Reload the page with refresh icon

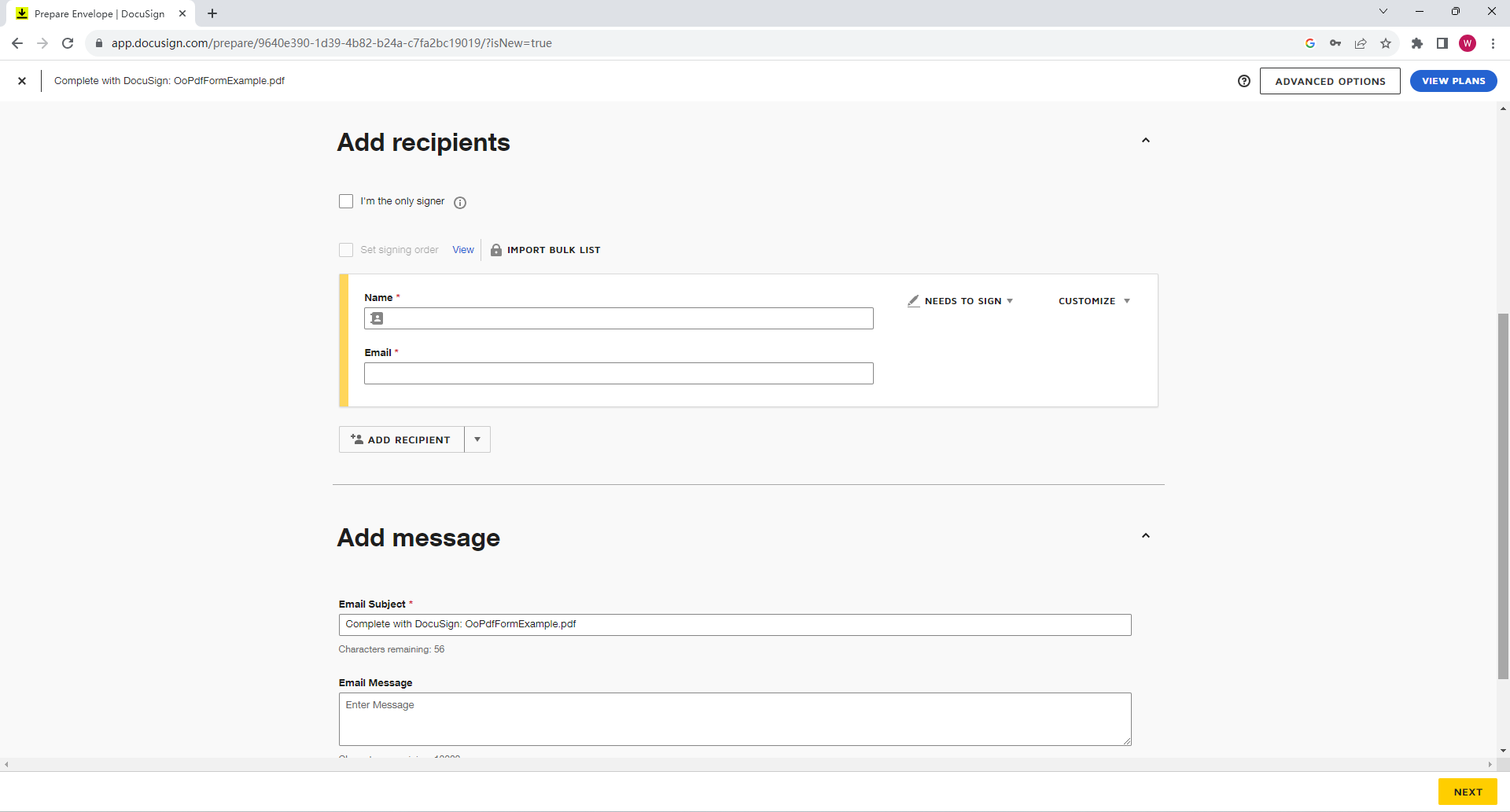tap(68, 43)
